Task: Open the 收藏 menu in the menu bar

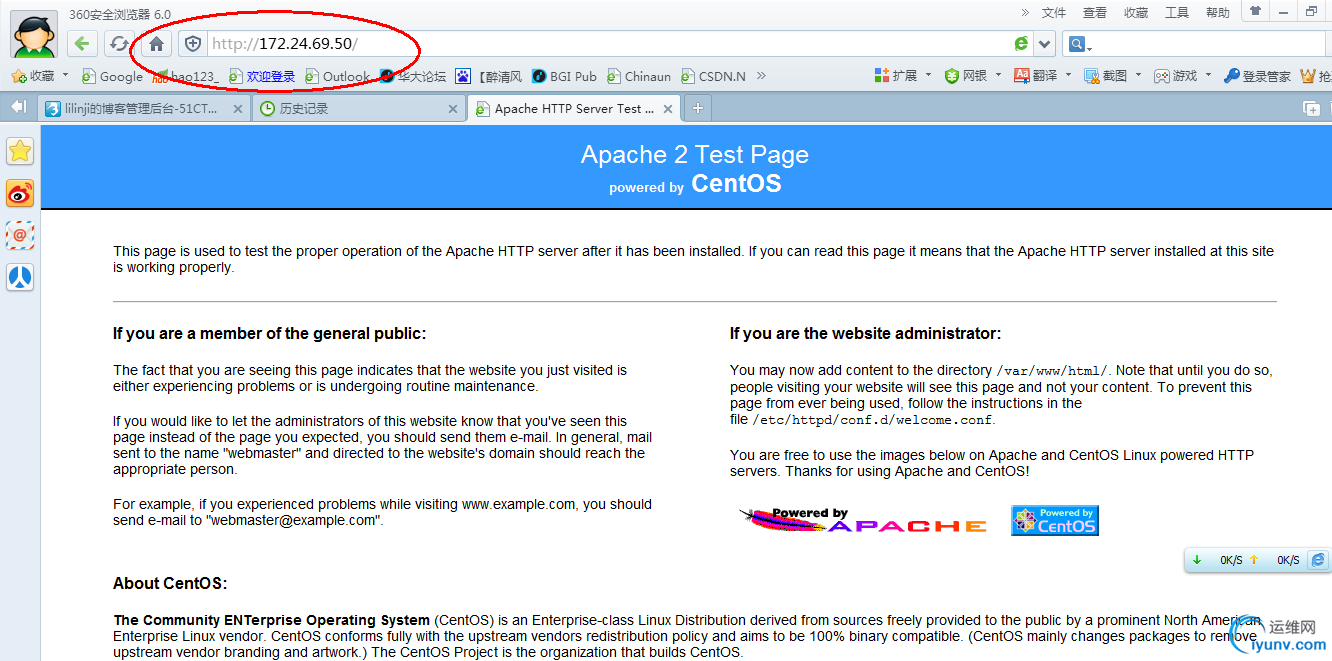Action: pyautogui.click(x=1136, y=13)
